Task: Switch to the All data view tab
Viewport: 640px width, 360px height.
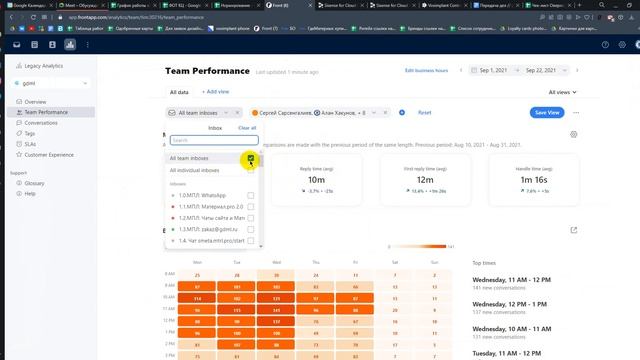Action: click(179, 92)
